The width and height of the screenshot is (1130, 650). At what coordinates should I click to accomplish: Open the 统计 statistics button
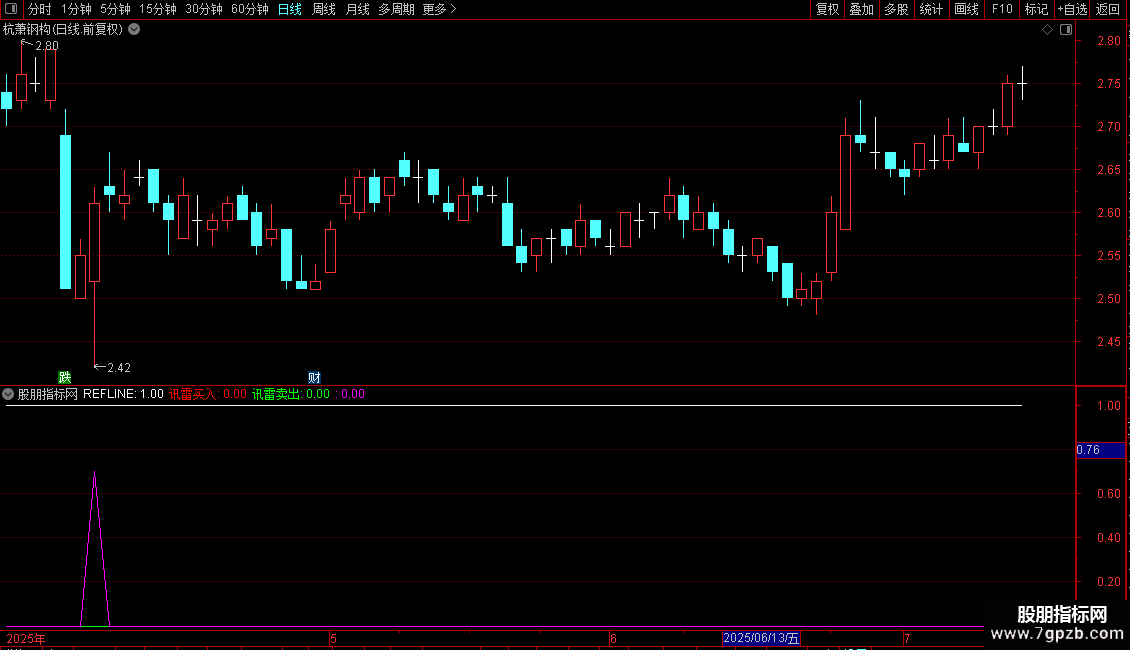tap(931, 9)
